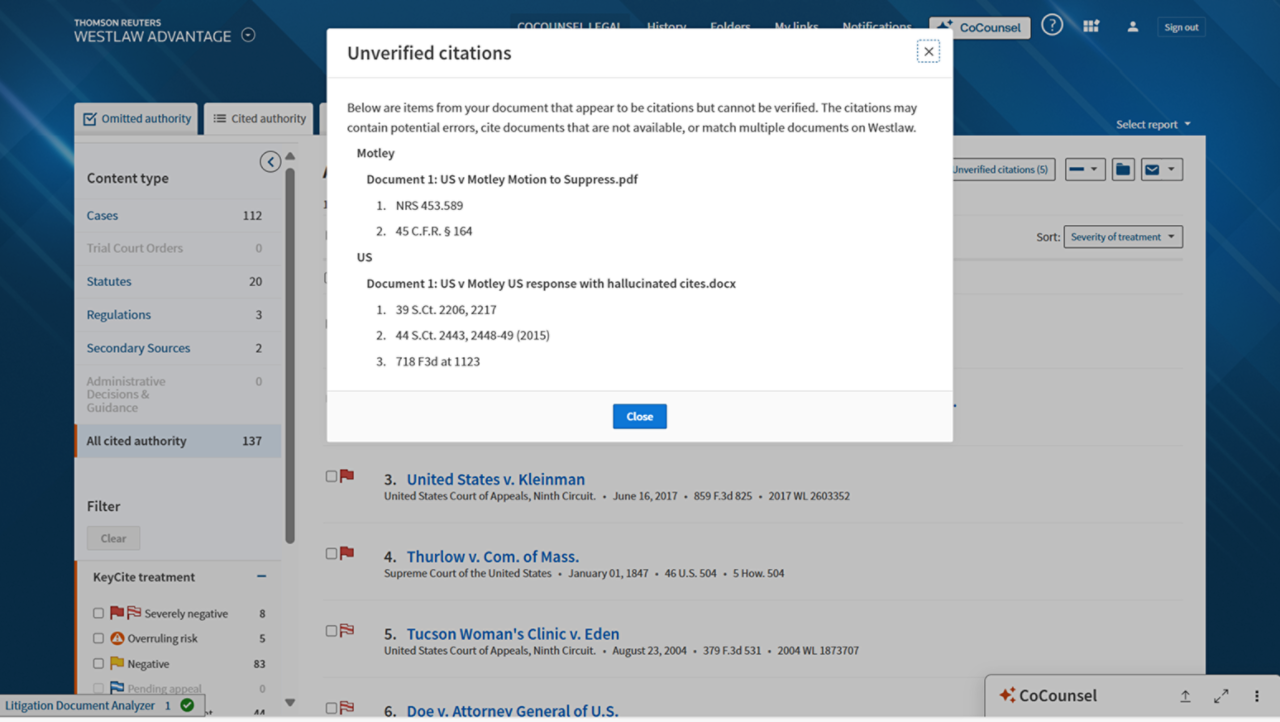This screenshot has height=722, width=1280.
Task: Close the Unverified citations dialog with X
Action: pyautogui.click(x=928, y=52)
